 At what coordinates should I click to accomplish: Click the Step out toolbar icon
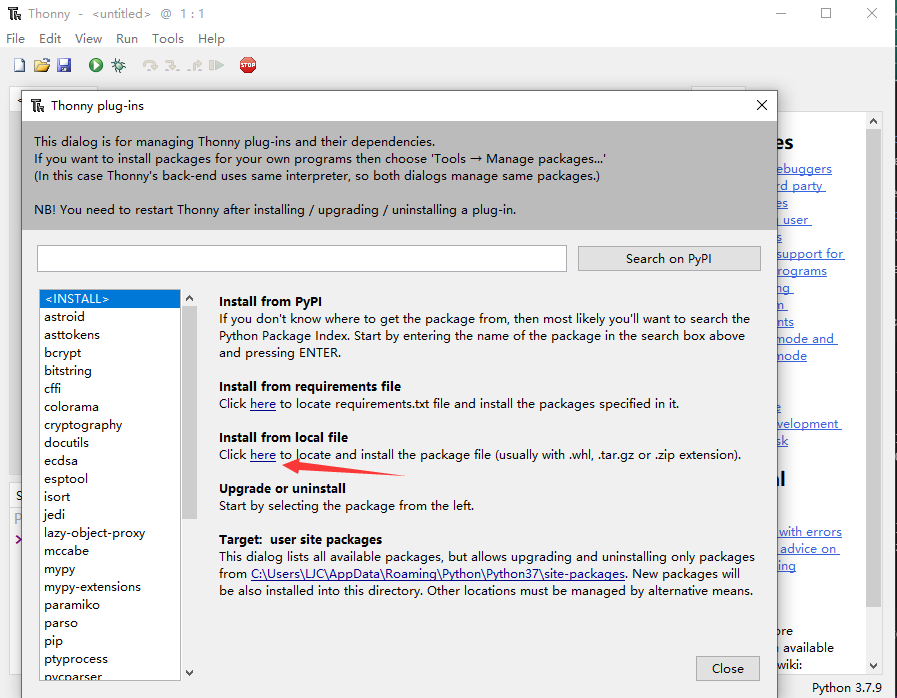tap(195, 65)
